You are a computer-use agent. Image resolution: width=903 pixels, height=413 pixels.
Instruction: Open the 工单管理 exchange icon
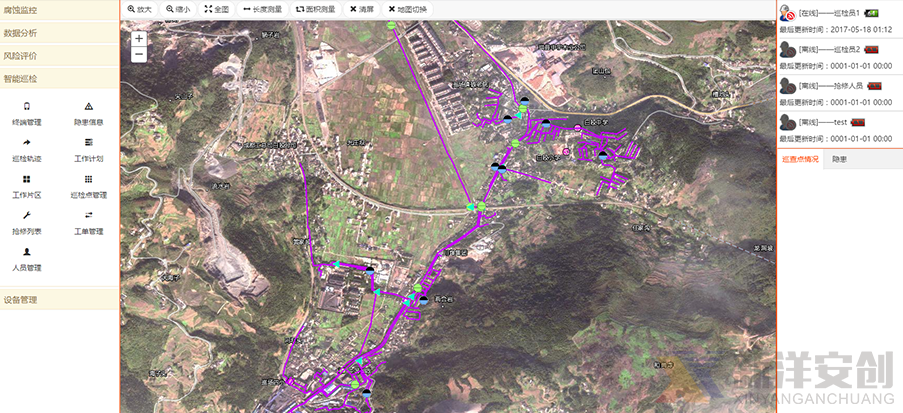pos(88,216)
